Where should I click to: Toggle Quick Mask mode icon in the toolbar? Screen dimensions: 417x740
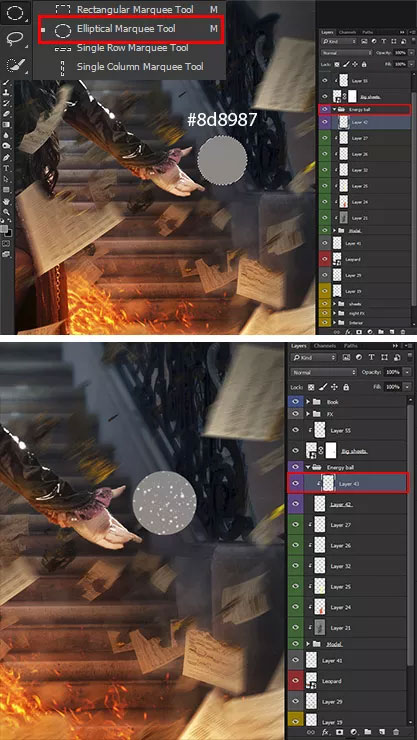6,243
